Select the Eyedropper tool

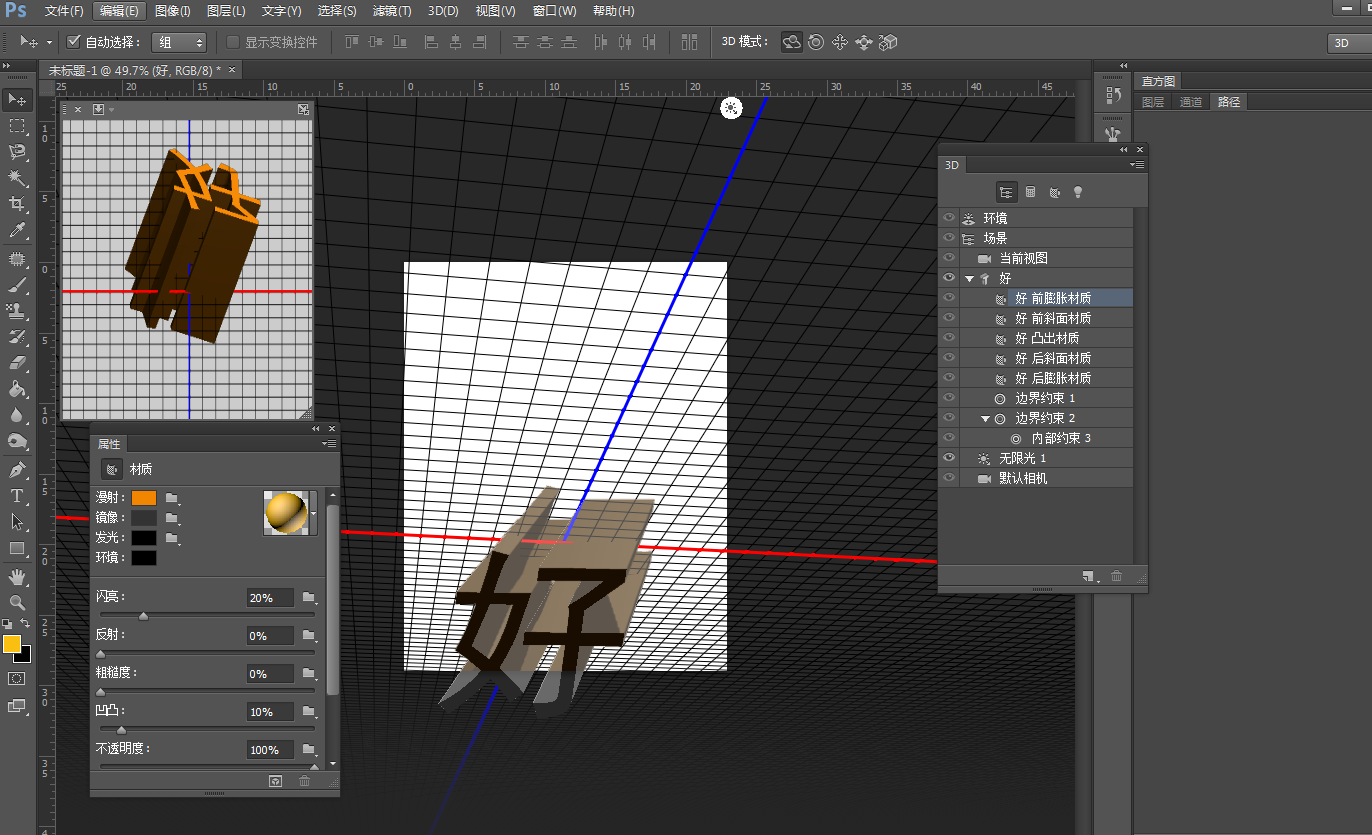[x=17, y=231]
